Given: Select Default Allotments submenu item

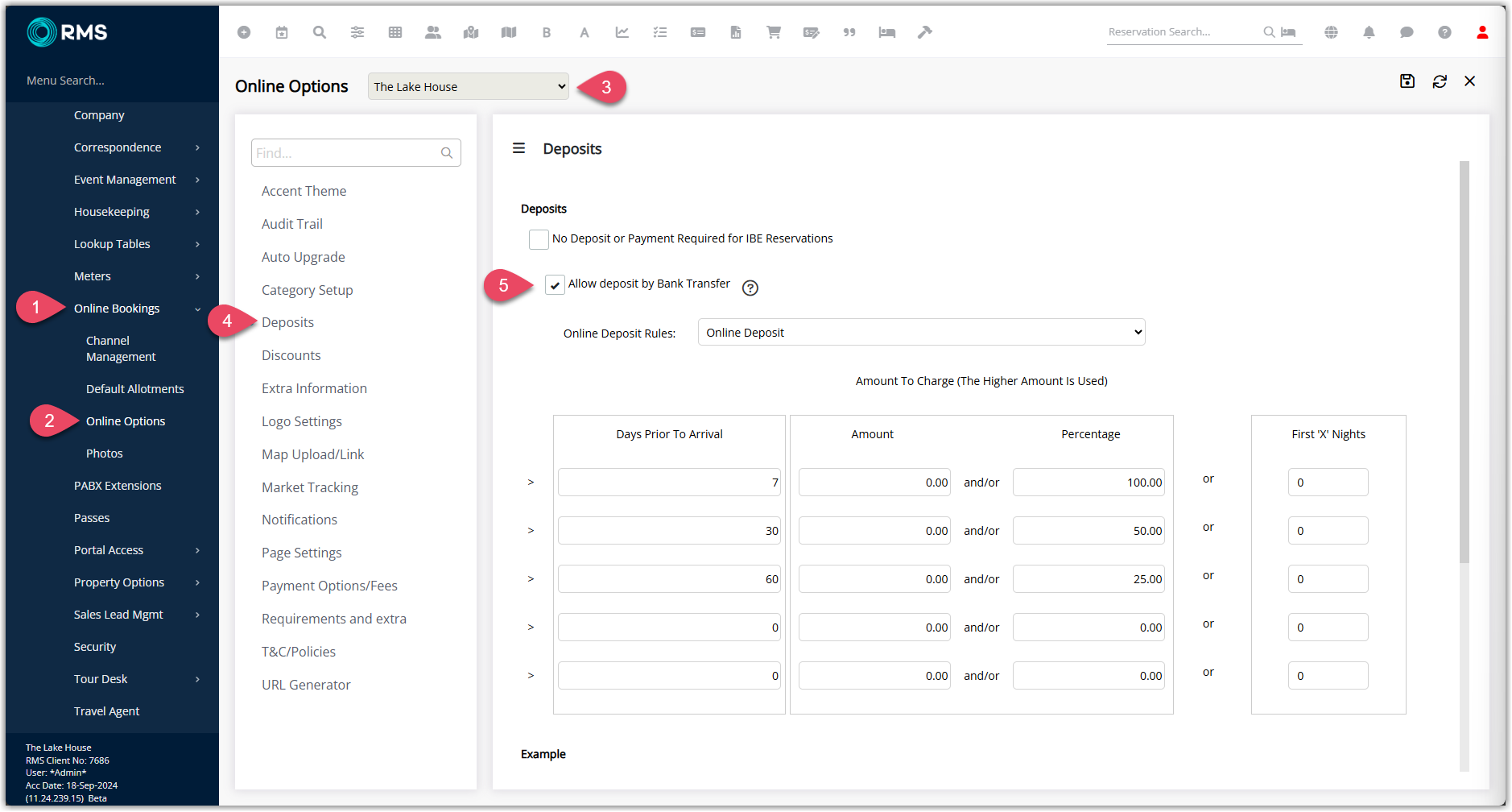Looking at the screenshot, I should (x=135, y=389).
